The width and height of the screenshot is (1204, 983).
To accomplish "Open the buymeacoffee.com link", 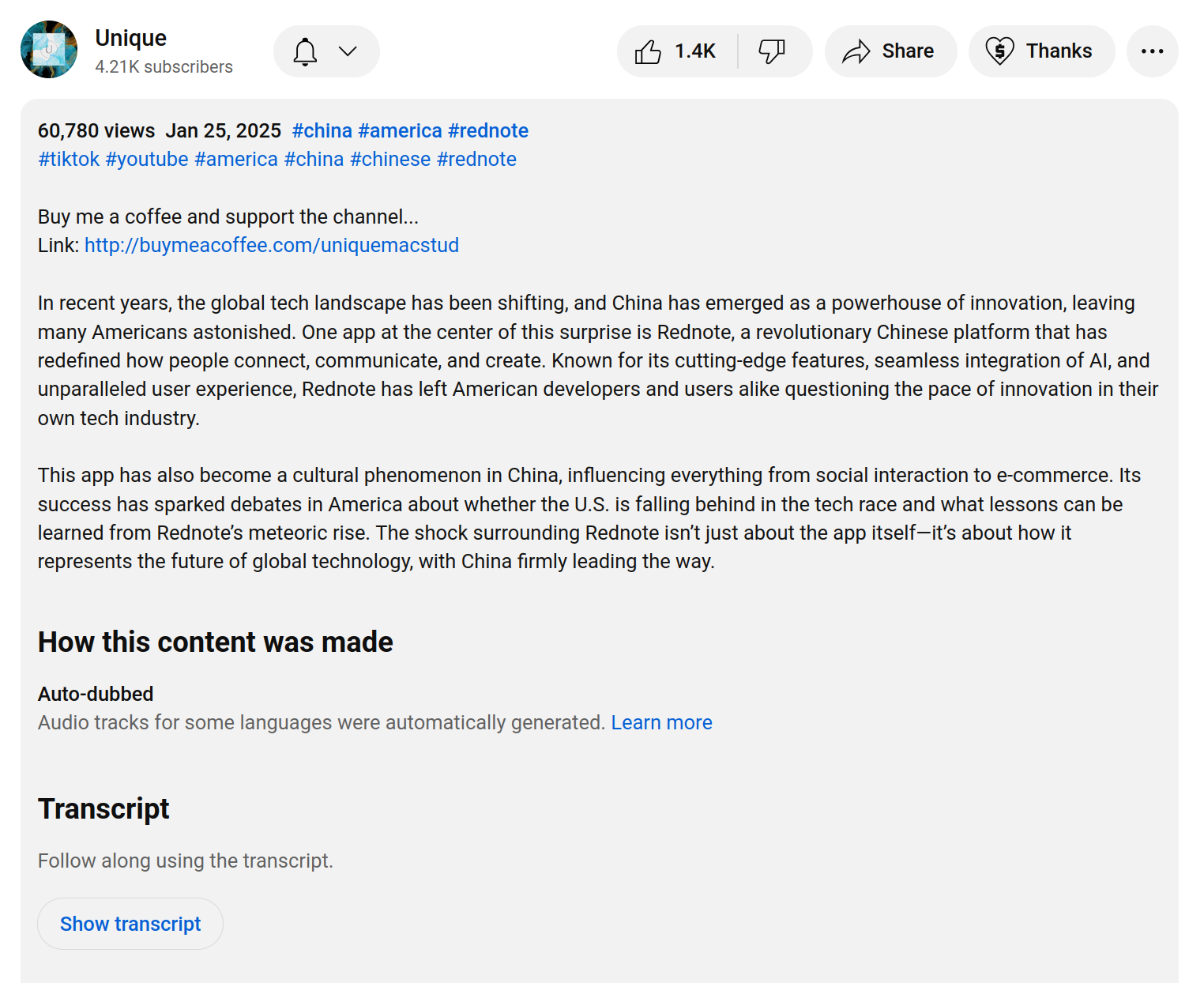I will pyautogui.click(x=271, y=245).
